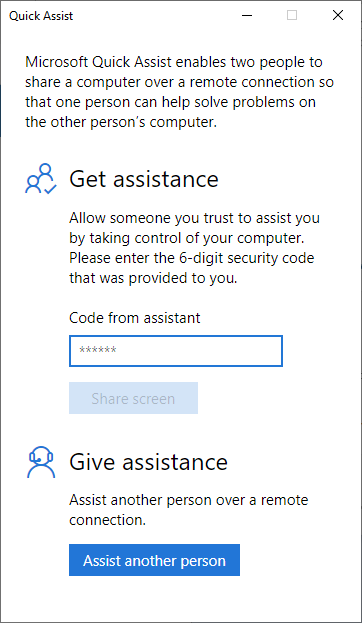Click the Get assistance people icon

[41, 178]
